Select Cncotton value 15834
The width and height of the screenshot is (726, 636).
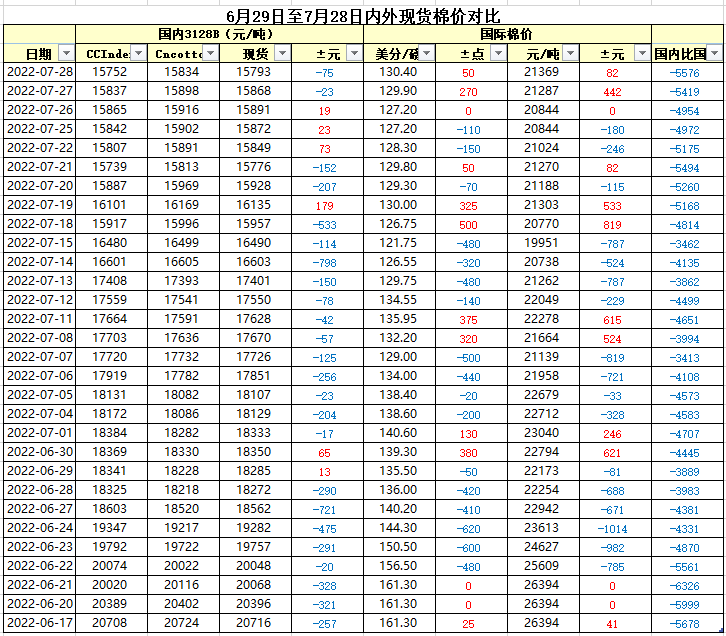[183, 72]
